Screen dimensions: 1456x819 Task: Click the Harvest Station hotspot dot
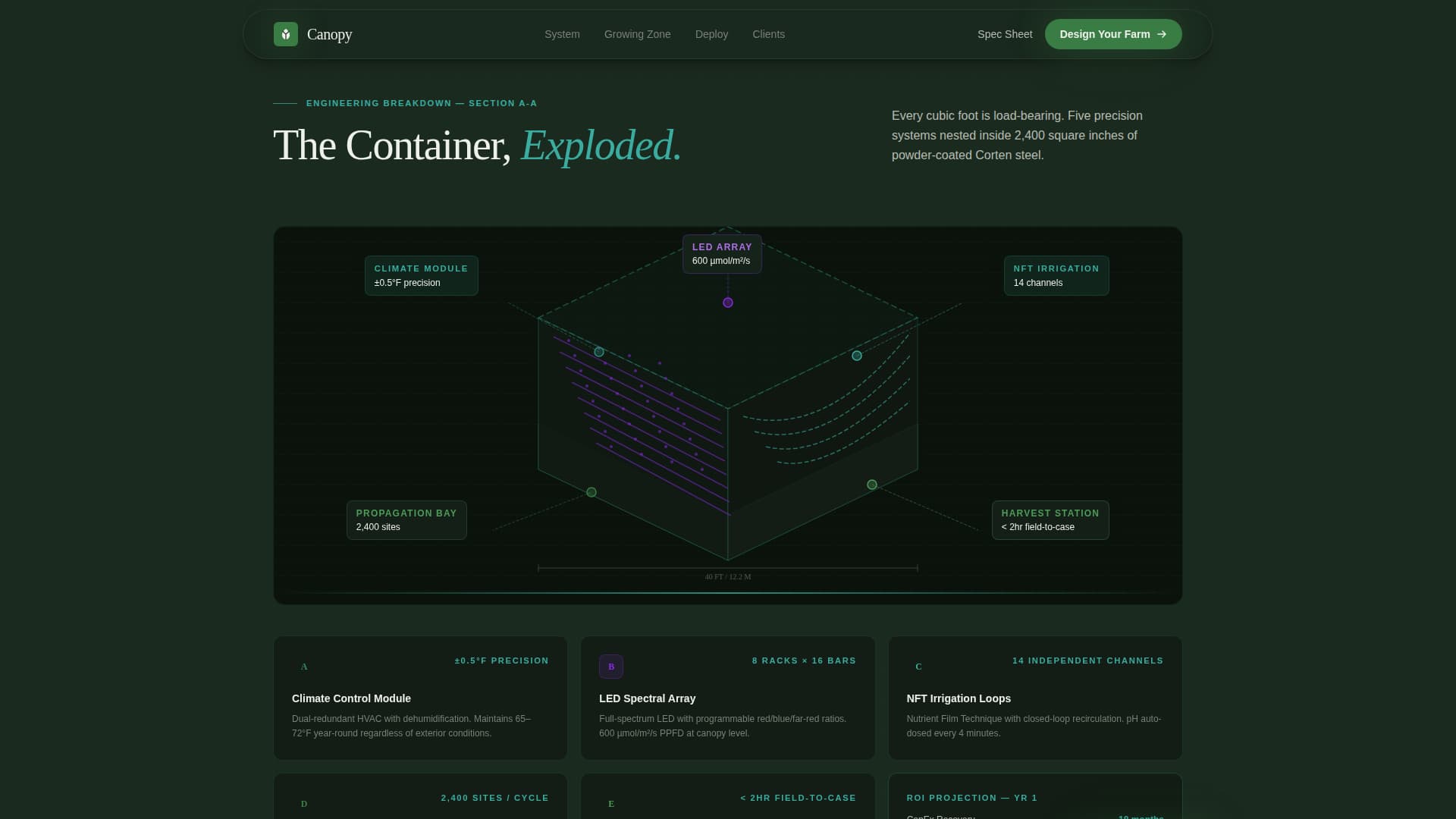(x=872, y=485)
